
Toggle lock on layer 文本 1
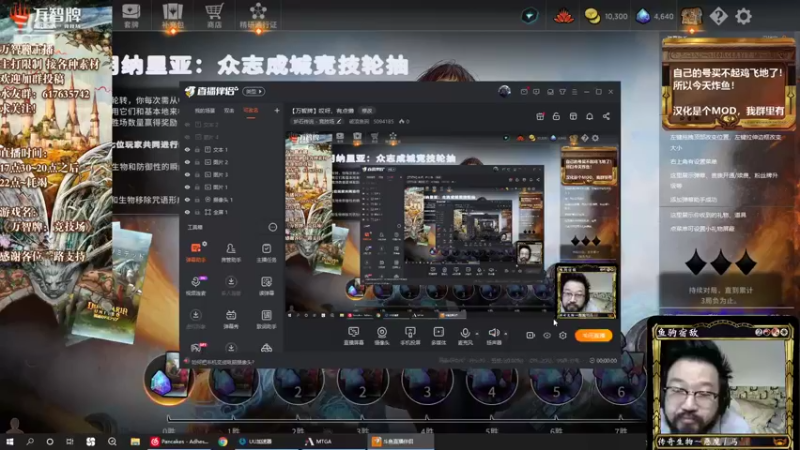pyautogui.click(x=197, y=149)
